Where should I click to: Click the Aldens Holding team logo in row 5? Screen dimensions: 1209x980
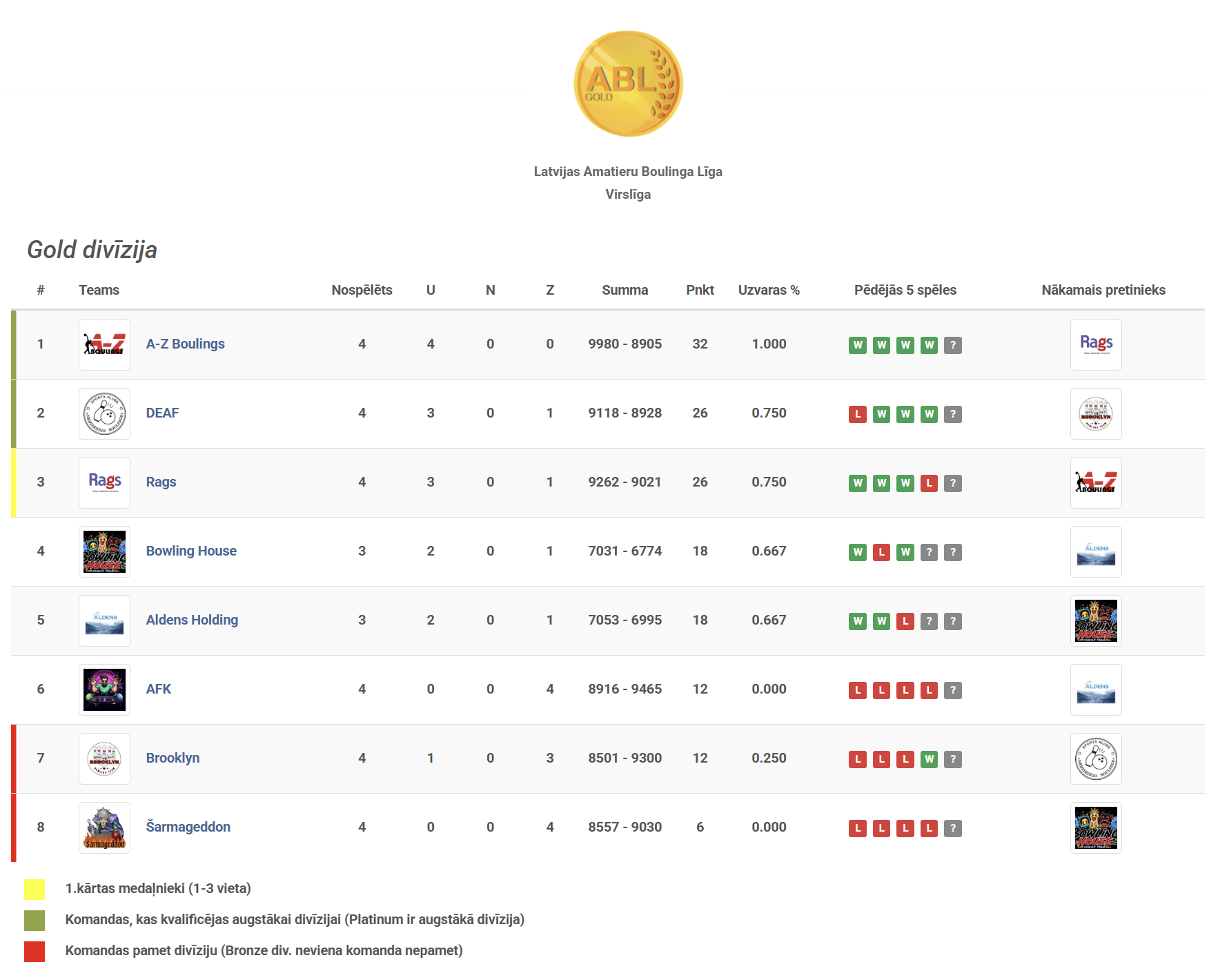click(104, 620)
